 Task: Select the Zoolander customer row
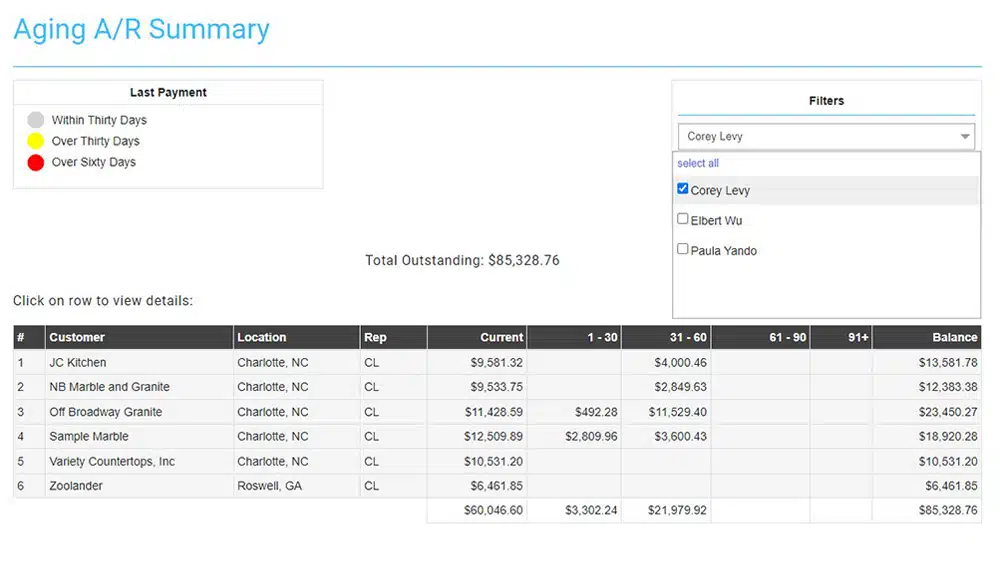tap(76, 486)
